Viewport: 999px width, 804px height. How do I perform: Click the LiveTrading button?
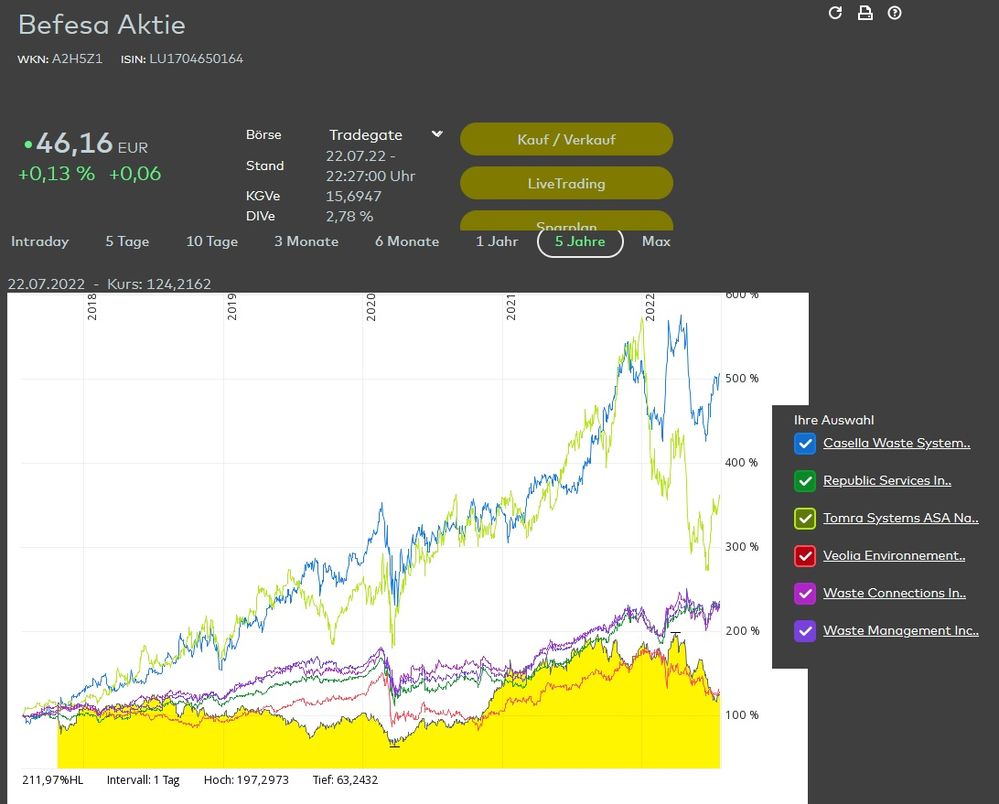566,183
